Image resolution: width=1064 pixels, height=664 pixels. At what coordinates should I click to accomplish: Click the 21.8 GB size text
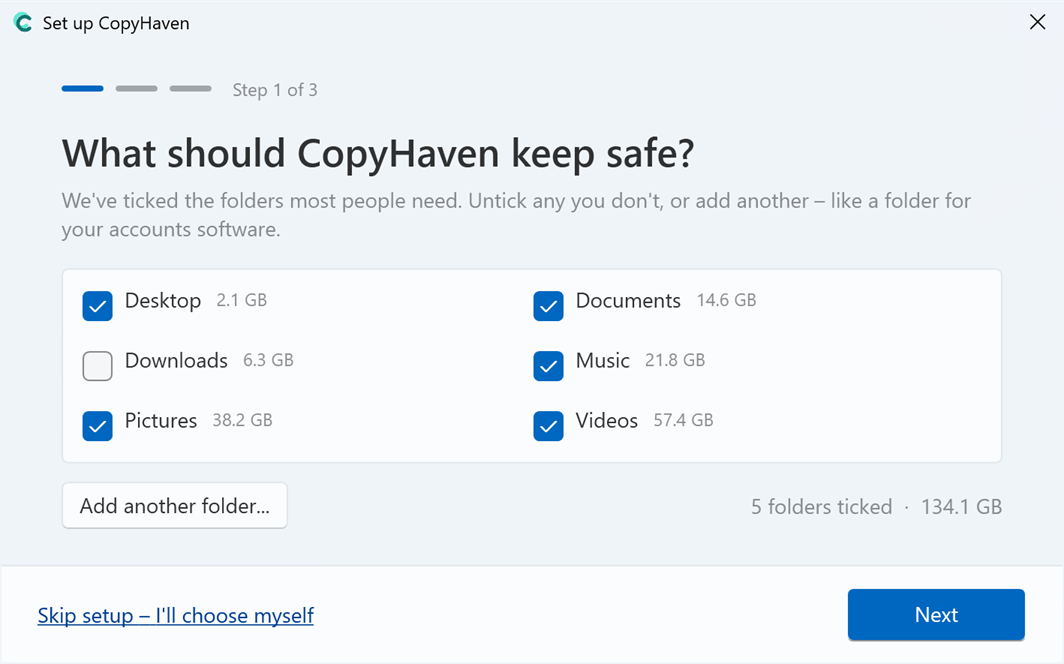[x=674, y=360]
